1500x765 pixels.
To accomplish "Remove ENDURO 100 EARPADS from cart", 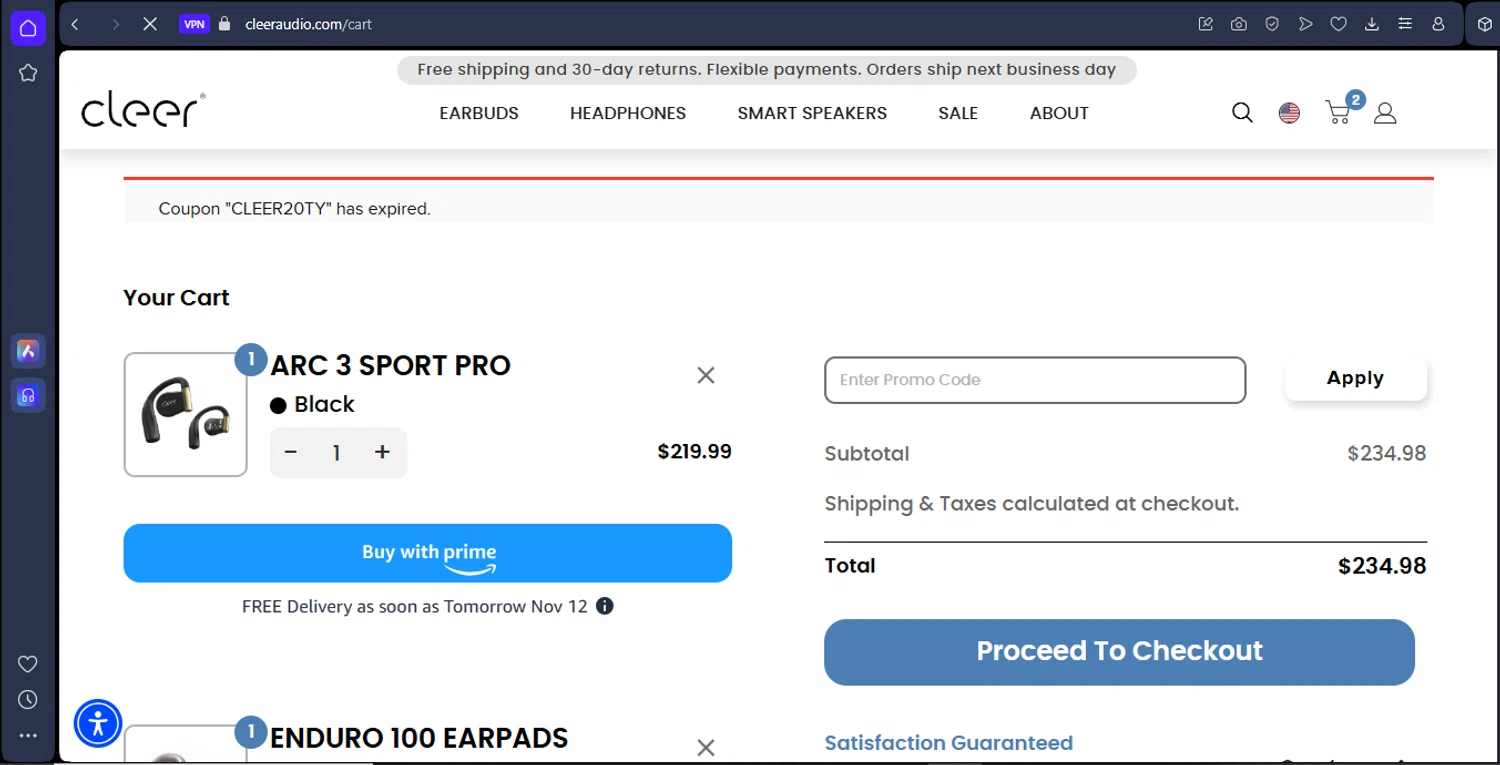I will 706,747.
